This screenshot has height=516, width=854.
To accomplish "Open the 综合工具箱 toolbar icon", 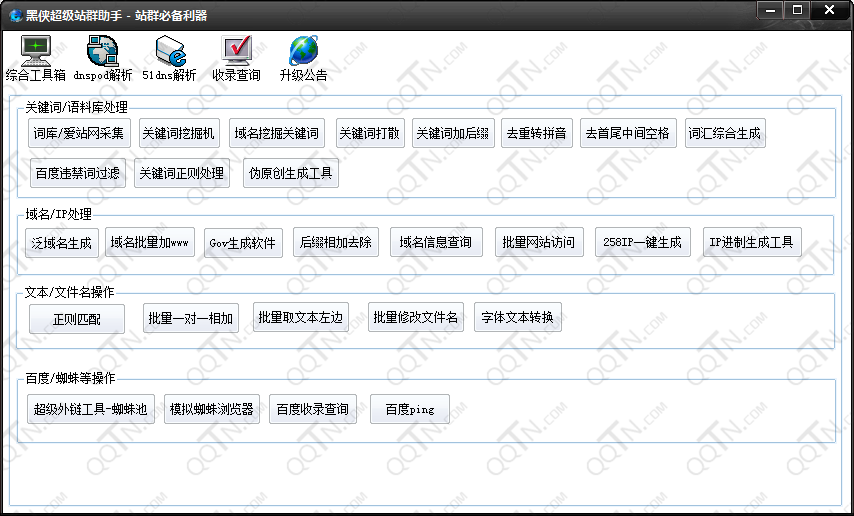I will (36, 50).
